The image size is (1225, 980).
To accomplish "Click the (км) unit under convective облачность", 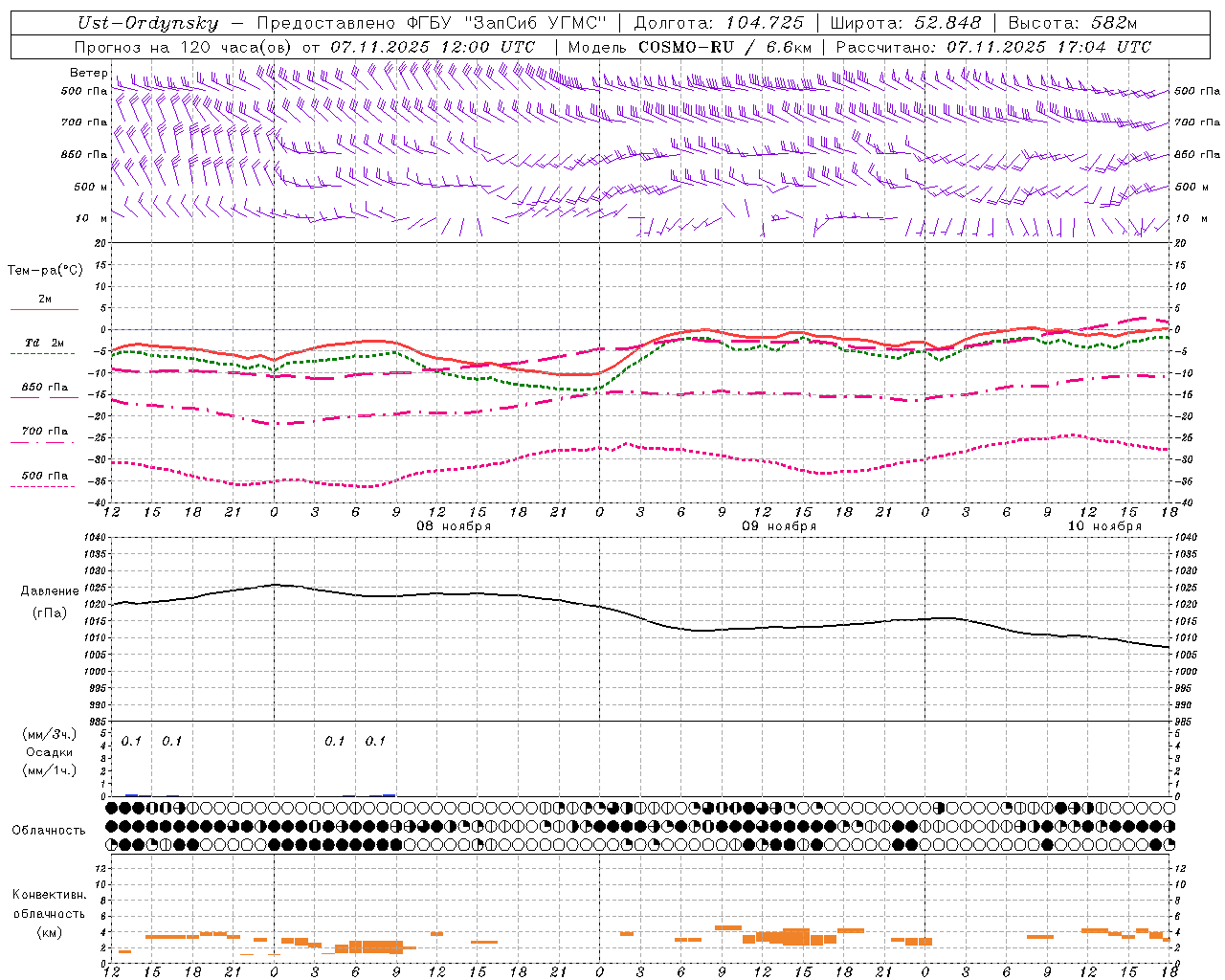I will [x=49, y=932].
